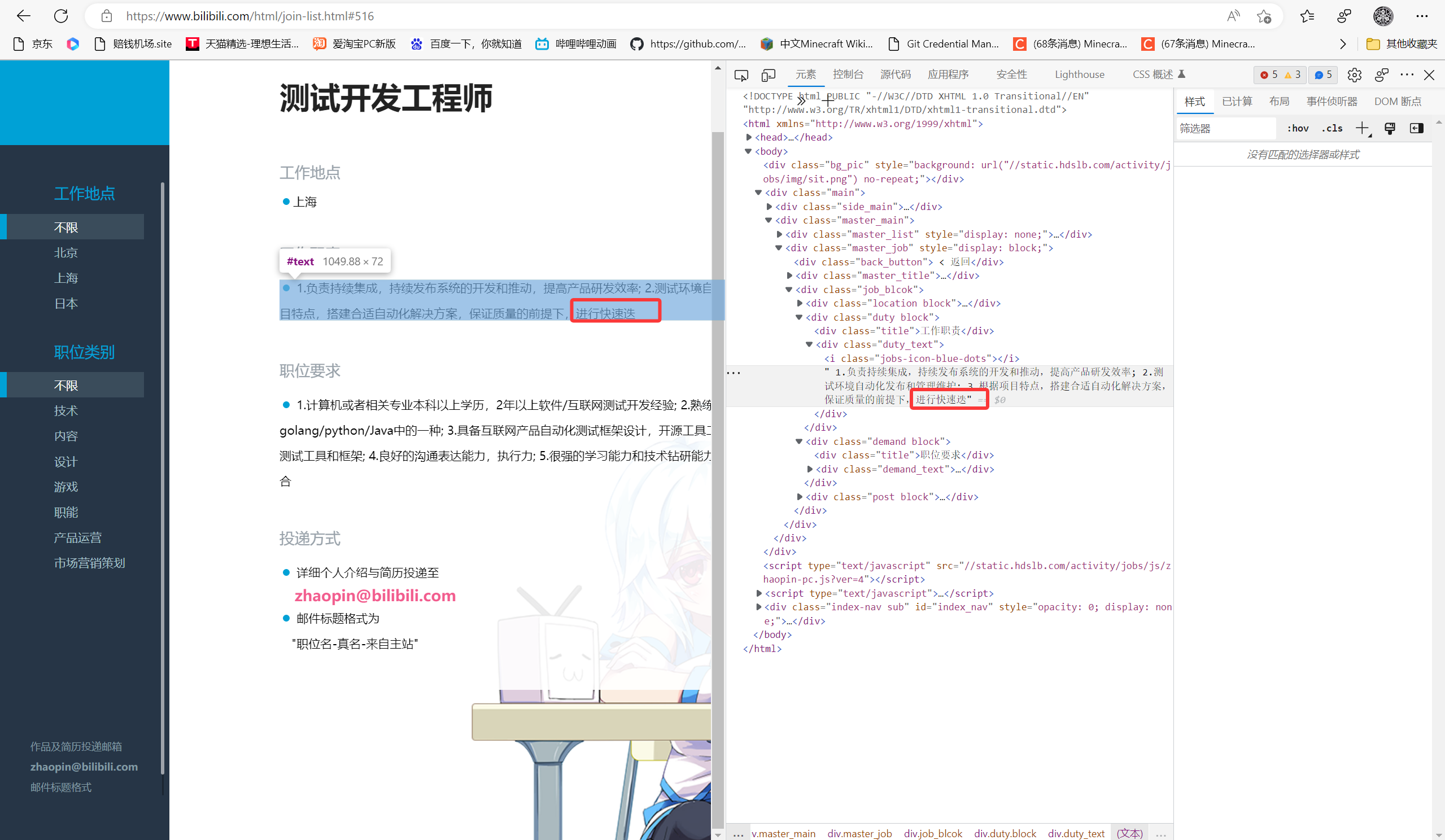1445x840 pixels.
Task: Expand the head node in DOM tree
Action: click(749, 137)
